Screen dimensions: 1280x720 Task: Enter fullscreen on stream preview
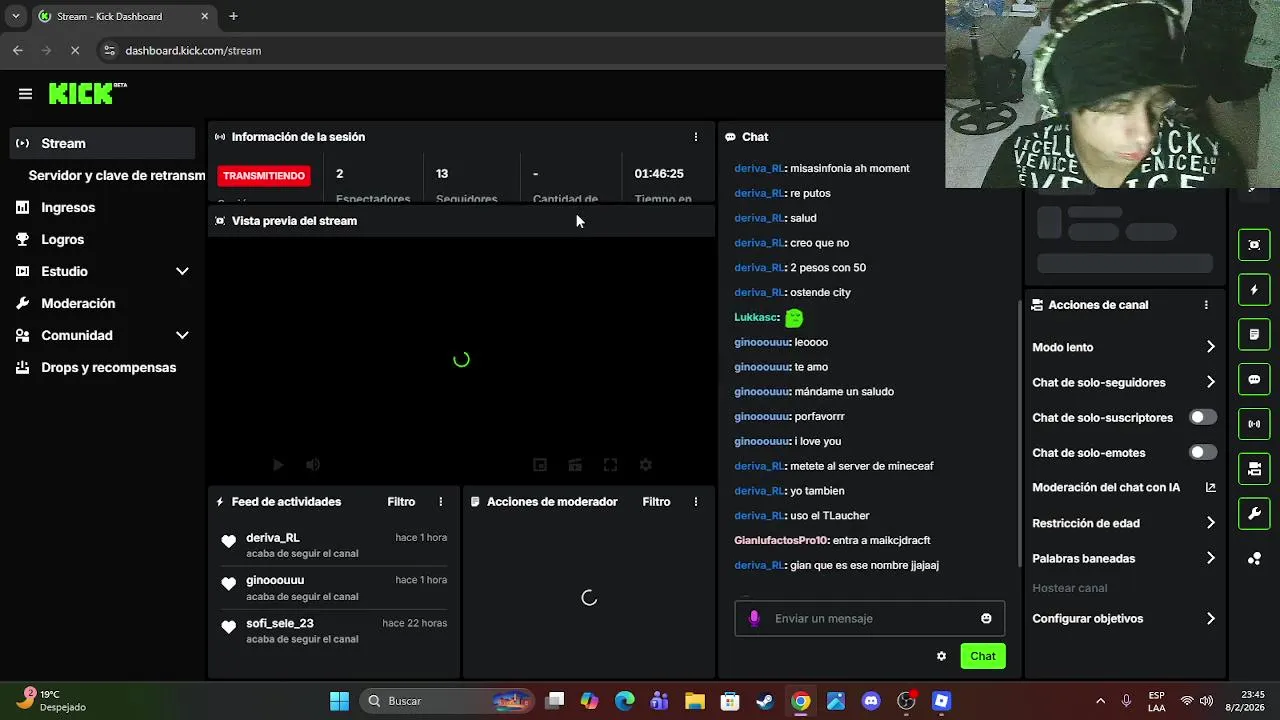tap(610, 465)
